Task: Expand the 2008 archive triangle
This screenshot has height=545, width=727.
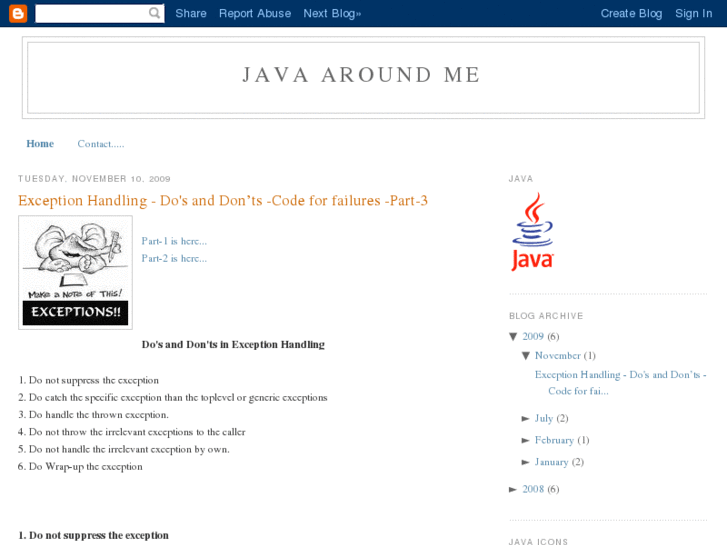Action: tap(513, 489)
